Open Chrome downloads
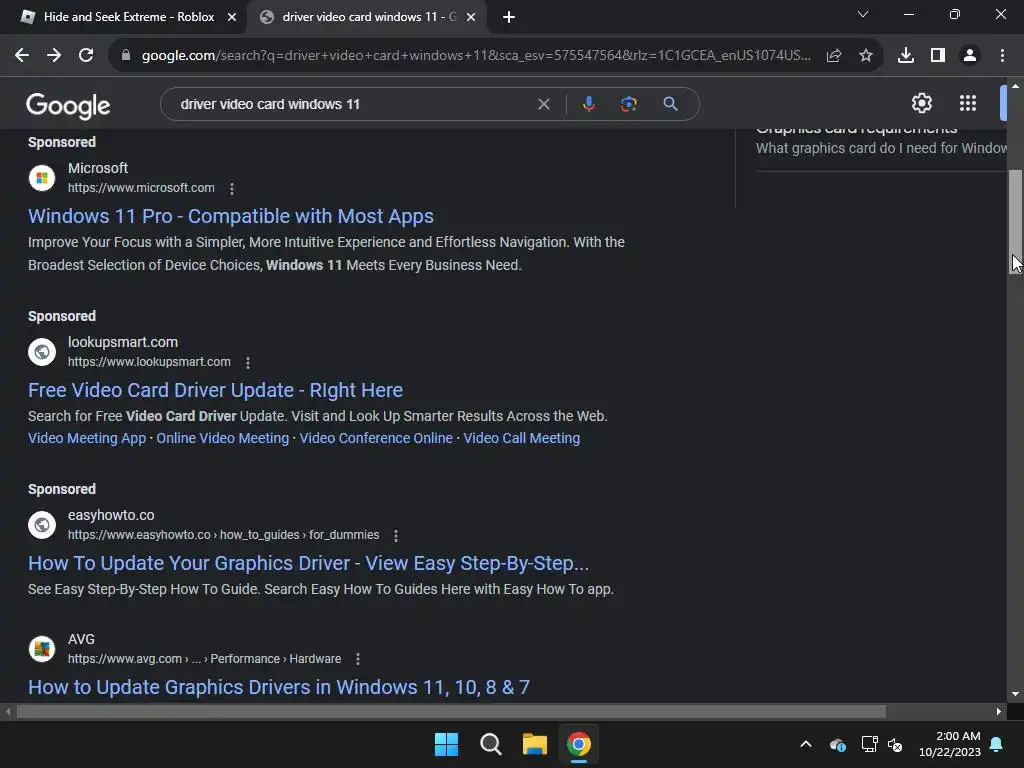Image resolution: width=1024 pixels, height=768 pixels. click(906, 56)
